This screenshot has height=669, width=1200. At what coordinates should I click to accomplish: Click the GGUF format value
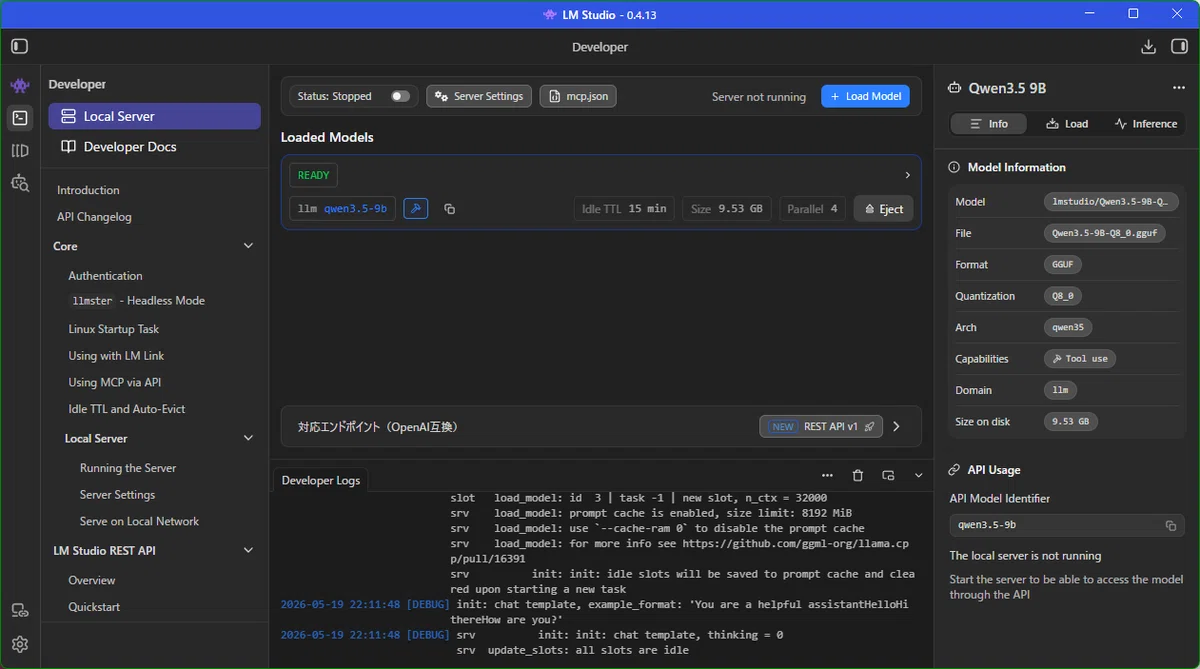tap(1062, 265)
